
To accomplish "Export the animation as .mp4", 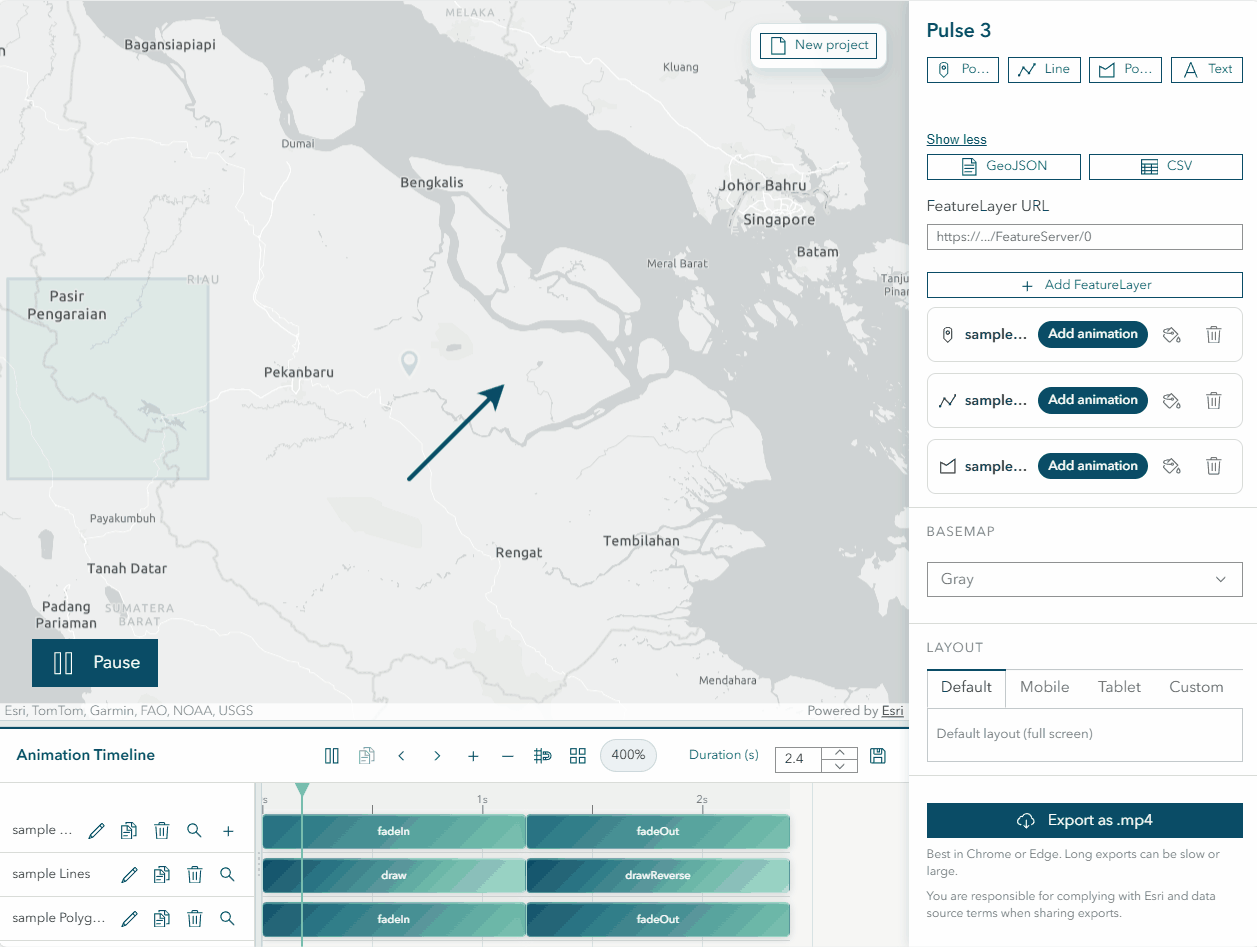I will tap(1084, 820).
